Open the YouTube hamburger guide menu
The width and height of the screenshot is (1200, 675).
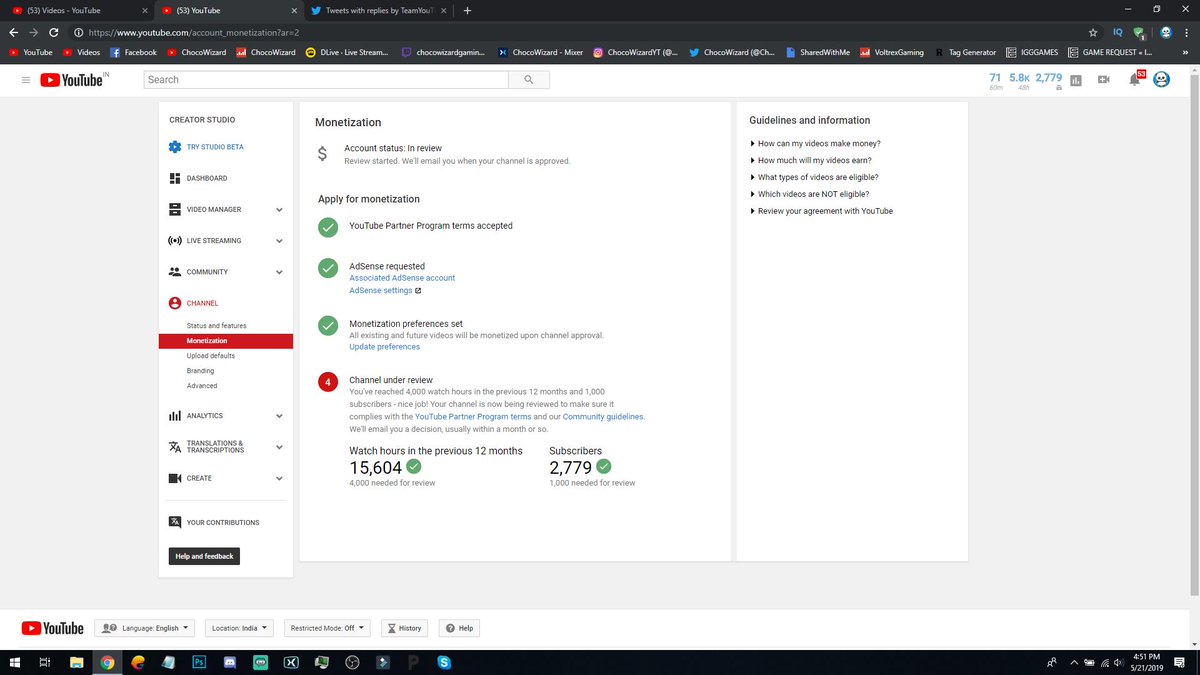(25, 80)
